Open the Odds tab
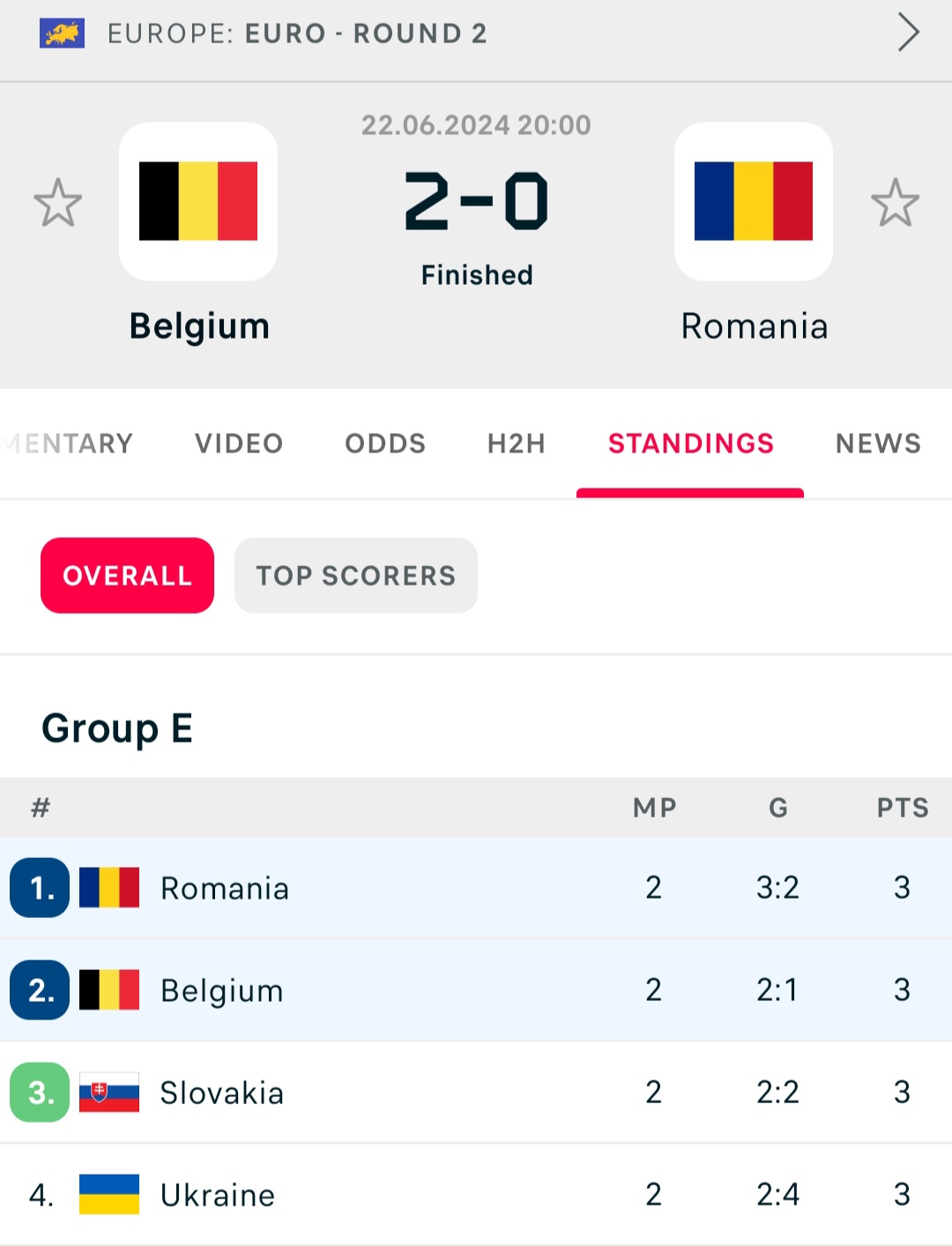The width and height of the screenshot is (952, 1246). 385,444
